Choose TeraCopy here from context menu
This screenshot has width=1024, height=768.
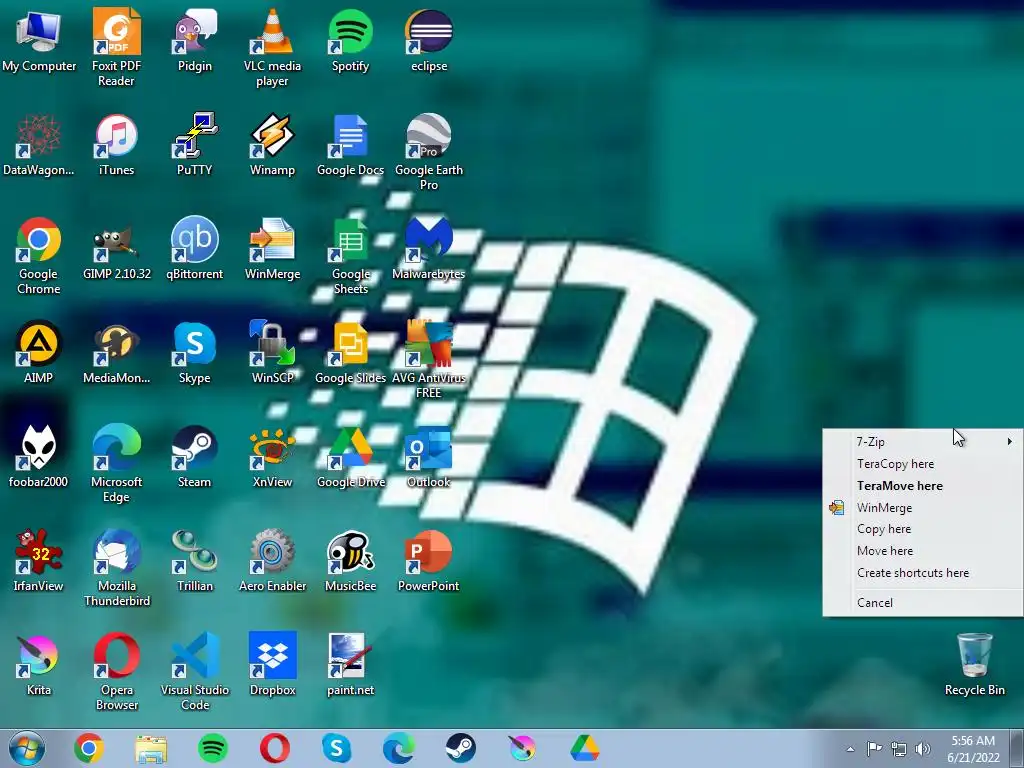pyautogui.click(x=922, y=464)
